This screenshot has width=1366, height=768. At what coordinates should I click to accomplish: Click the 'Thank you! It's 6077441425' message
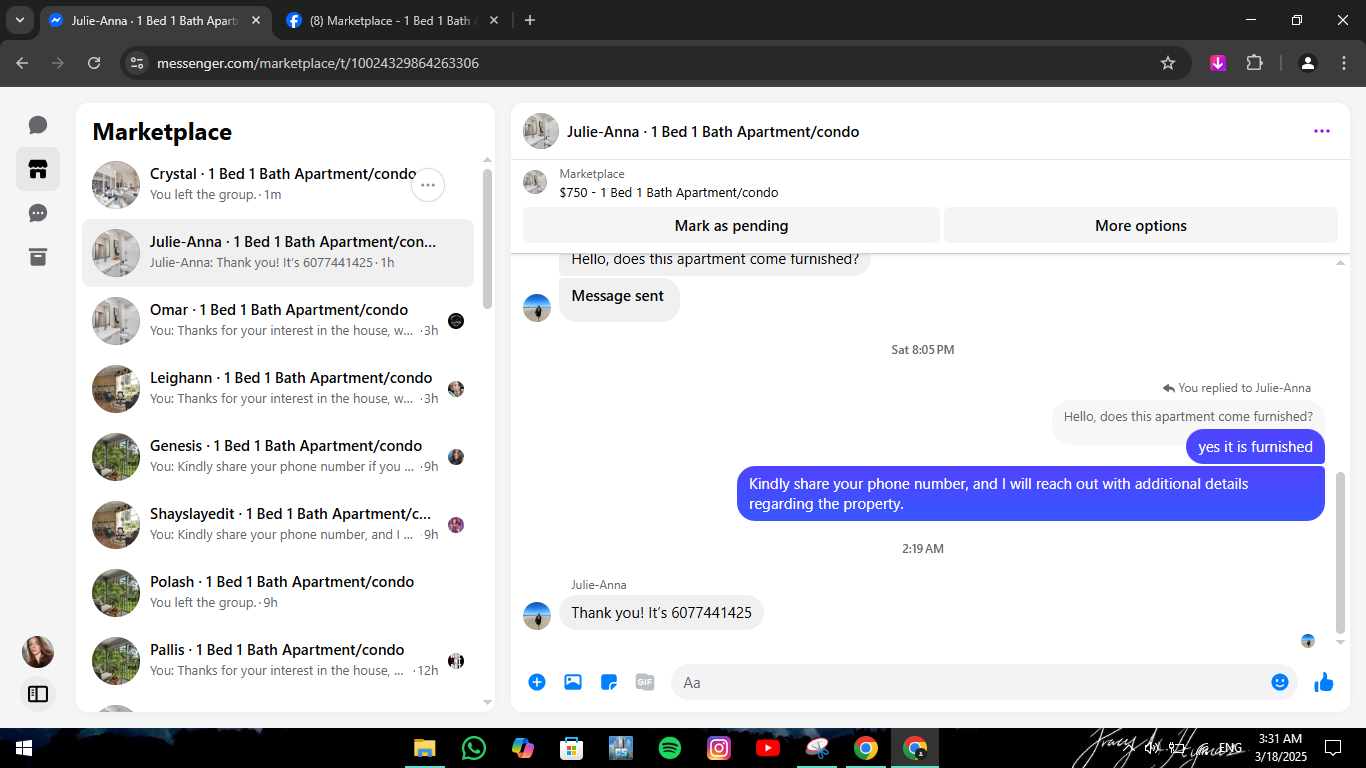point(661,612)
